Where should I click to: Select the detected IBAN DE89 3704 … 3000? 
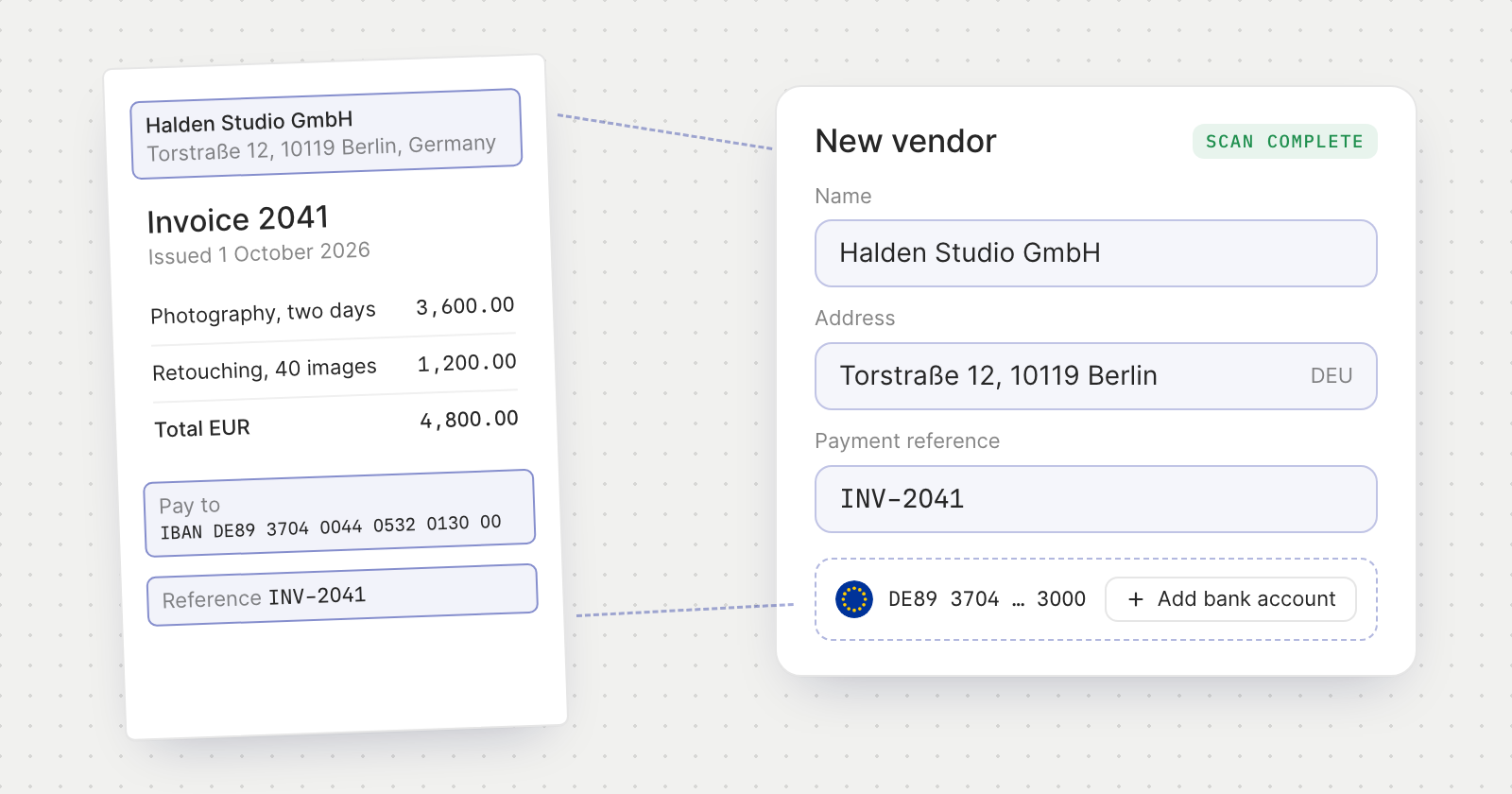pyautogui.click(x=987, y=599)
